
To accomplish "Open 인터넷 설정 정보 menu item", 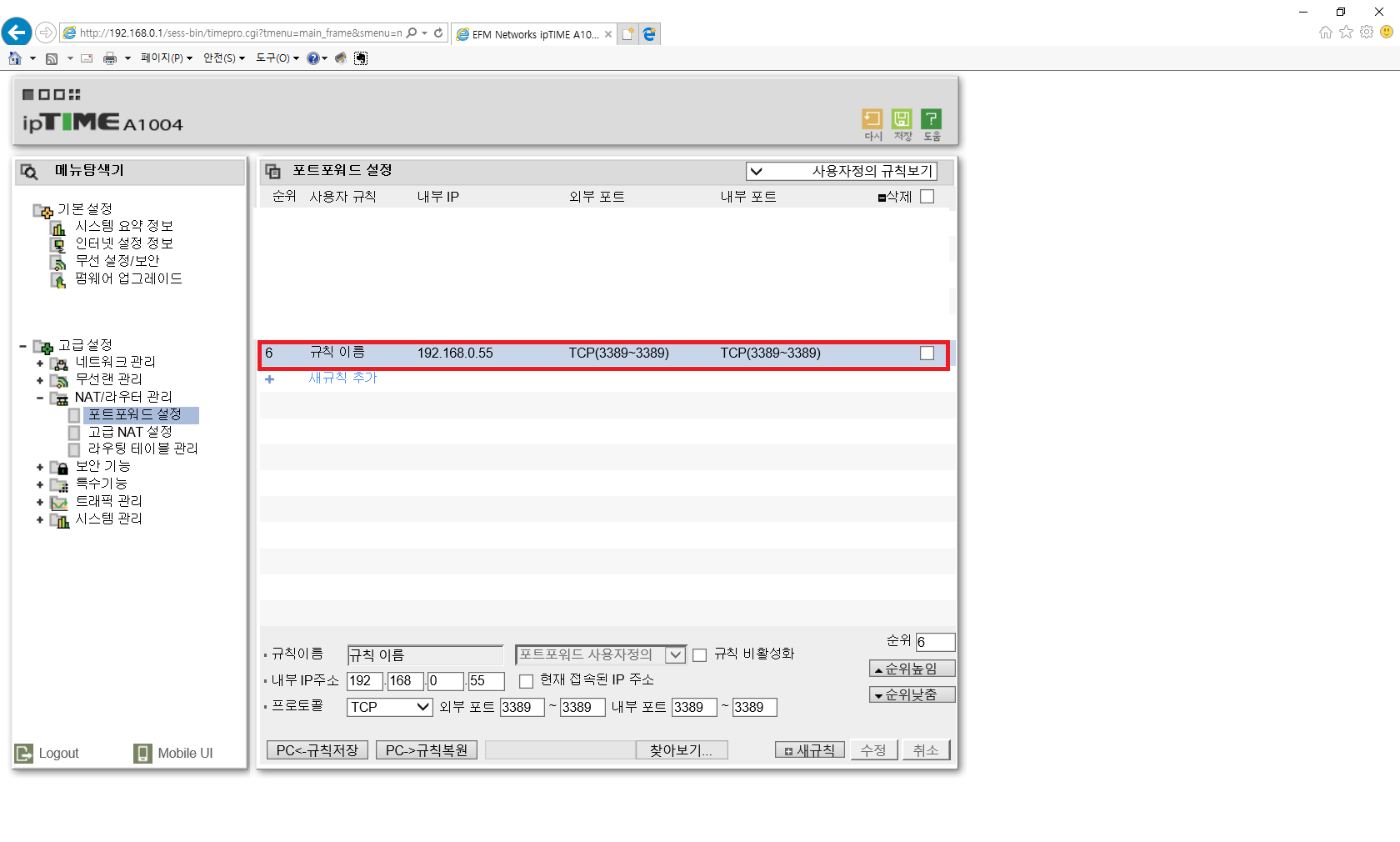I will tap(124, 243).
